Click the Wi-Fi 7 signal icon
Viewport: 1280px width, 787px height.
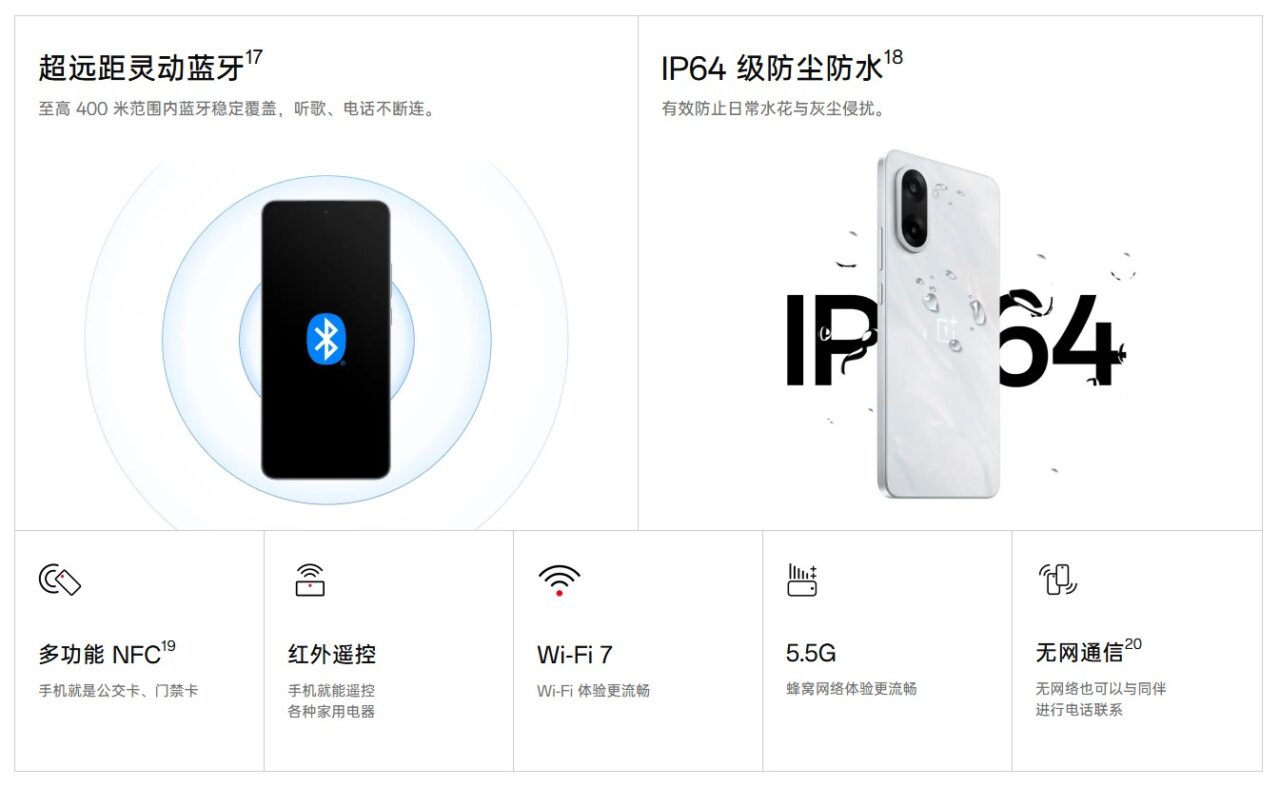[x=559, y=580]
